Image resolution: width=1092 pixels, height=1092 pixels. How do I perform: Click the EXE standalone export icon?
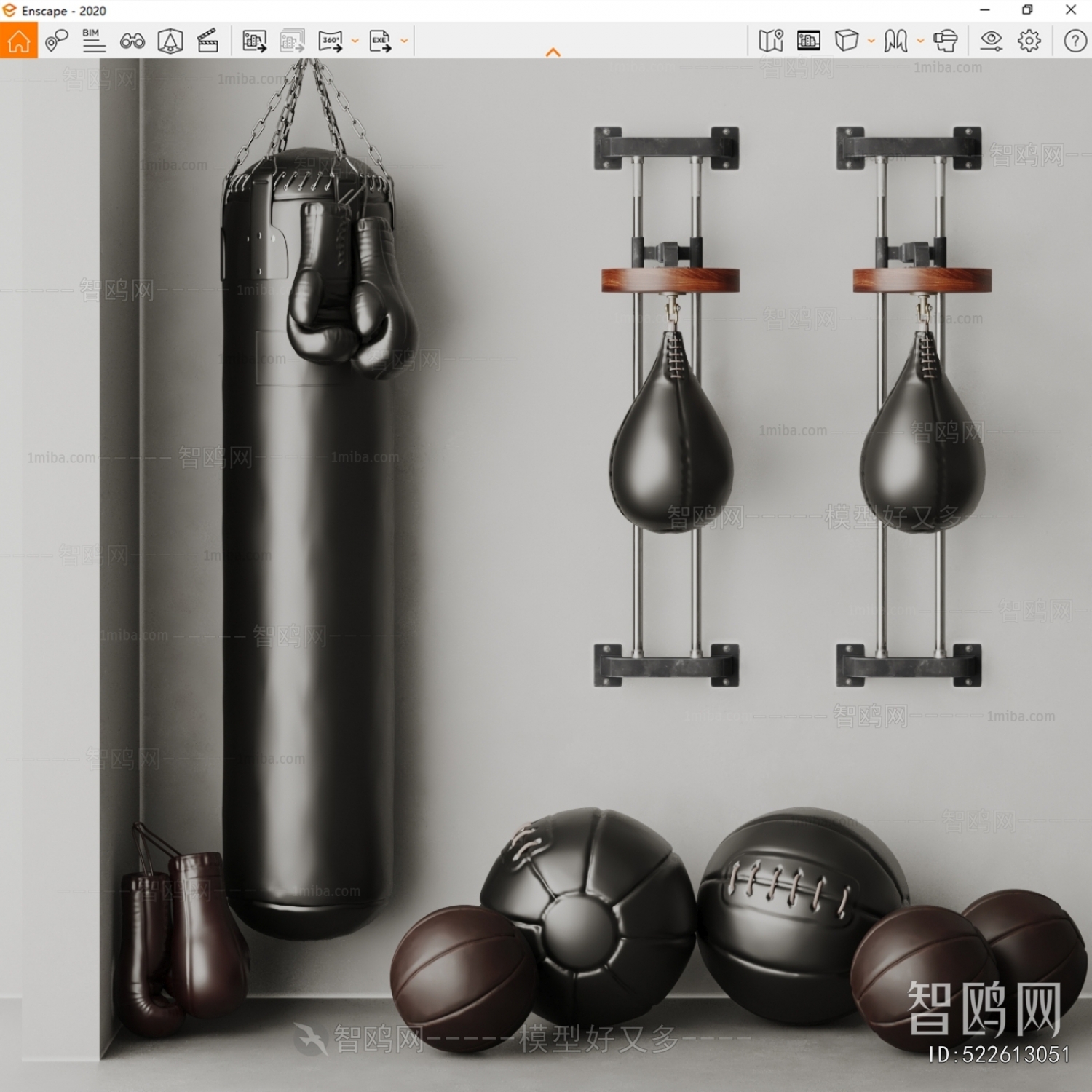coord(380,41)
